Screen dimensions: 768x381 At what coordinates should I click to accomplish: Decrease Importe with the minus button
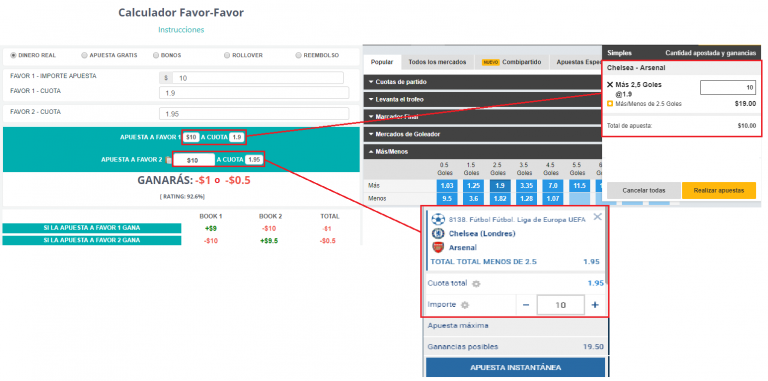point(526,305)
